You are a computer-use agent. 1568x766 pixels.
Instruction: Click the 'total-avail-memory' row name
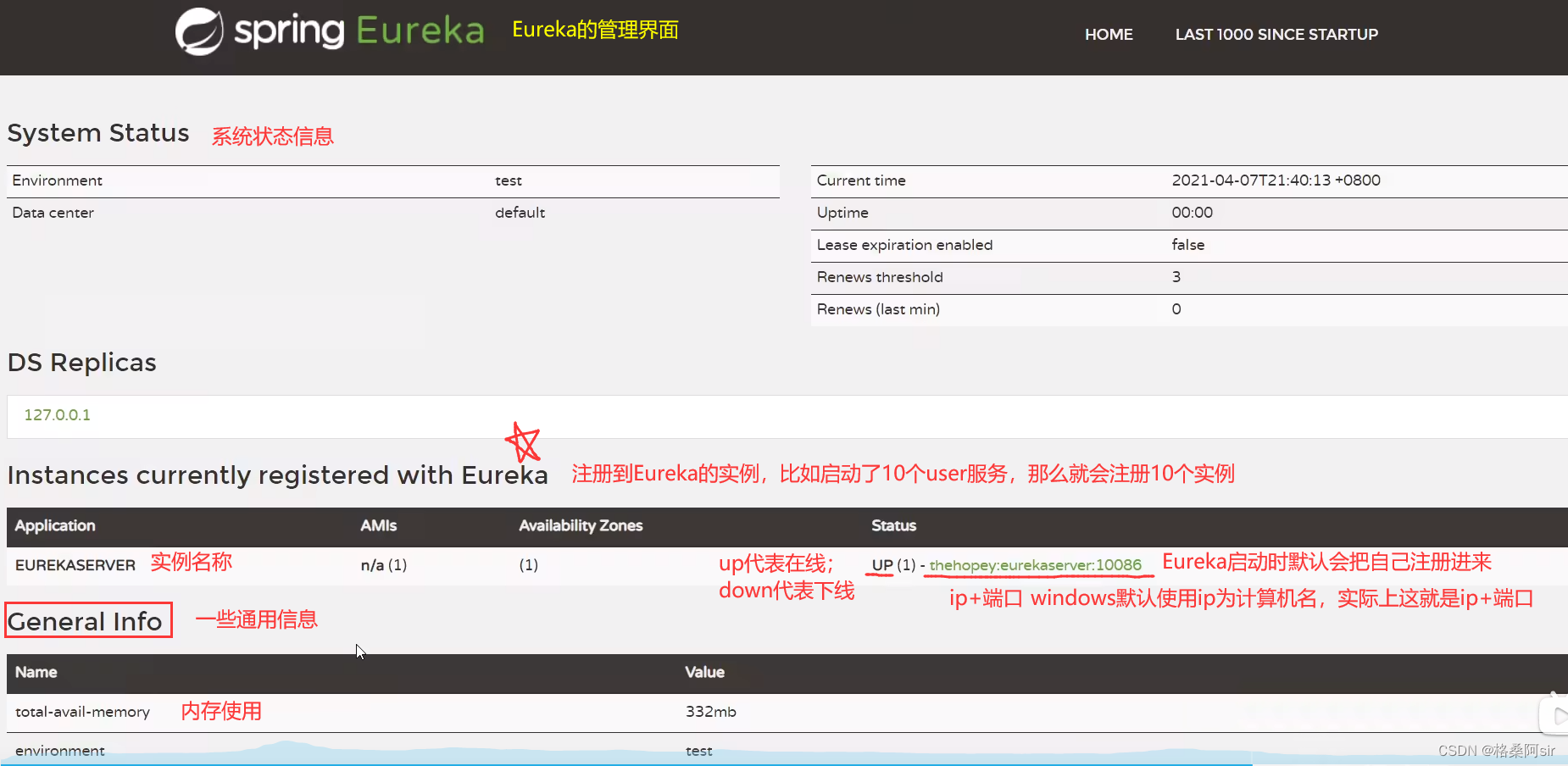[x=82, y=712]
